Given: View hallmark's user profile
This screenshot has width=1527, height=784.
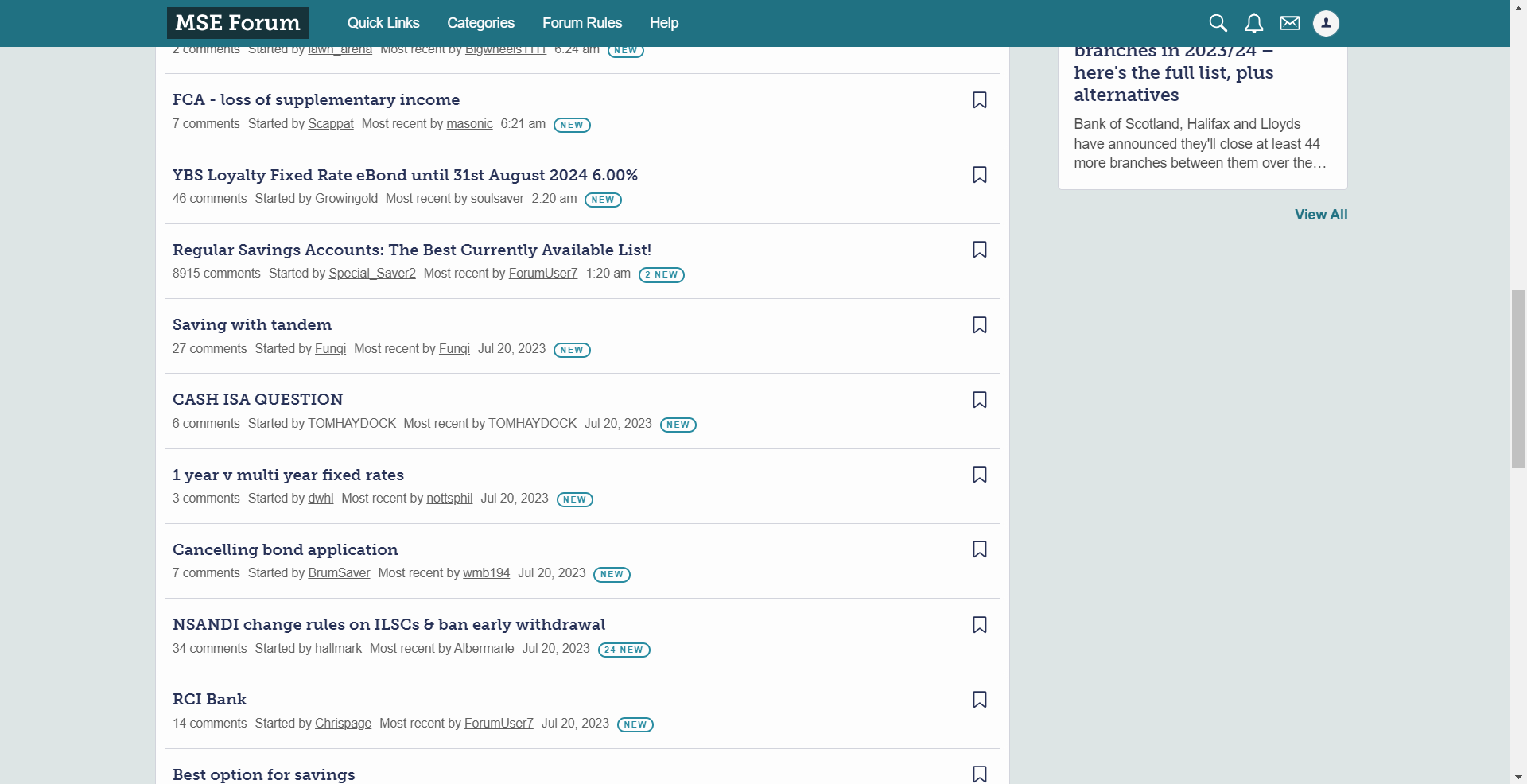Looking at the screenshot, I should point(338,649).
